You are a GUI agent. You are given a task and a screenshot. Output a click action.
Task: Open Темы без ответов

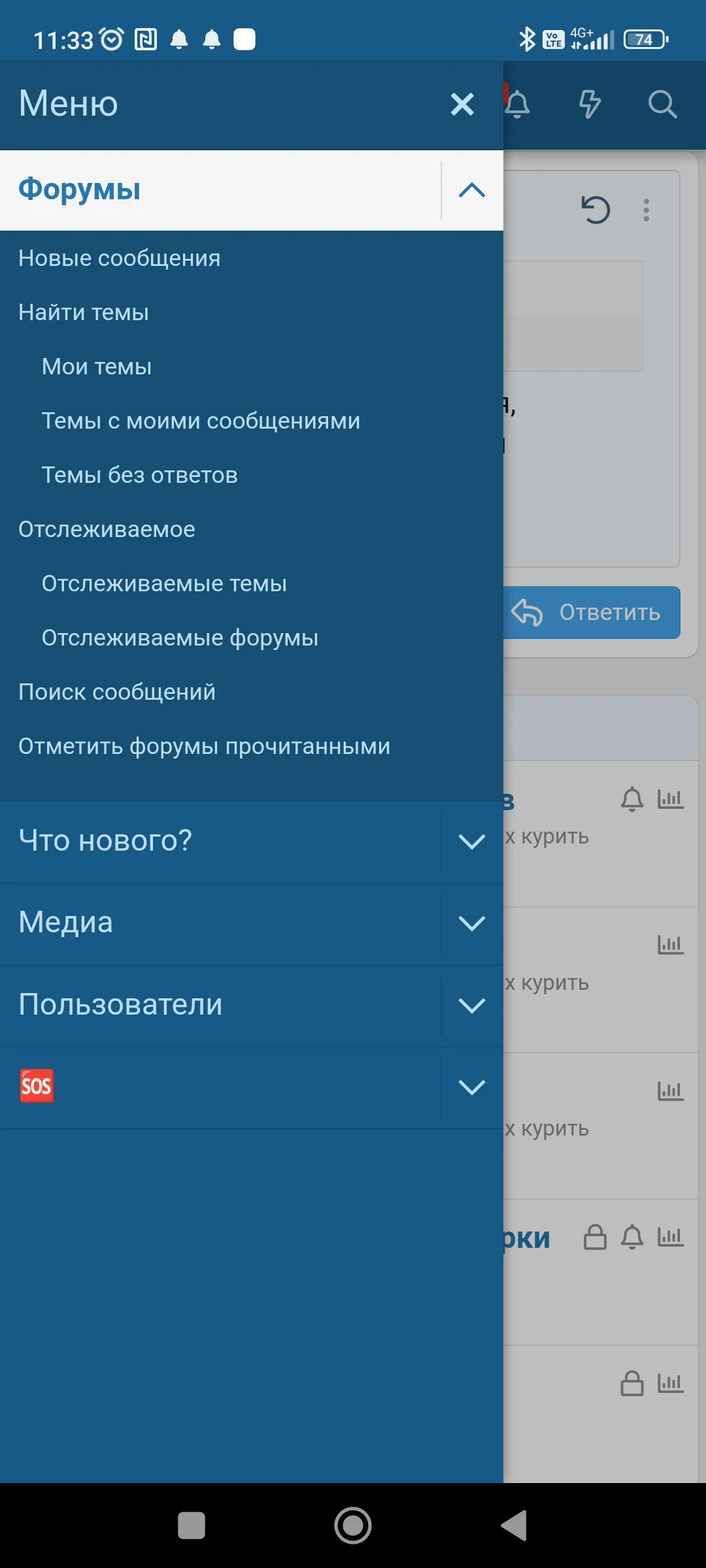140,475
